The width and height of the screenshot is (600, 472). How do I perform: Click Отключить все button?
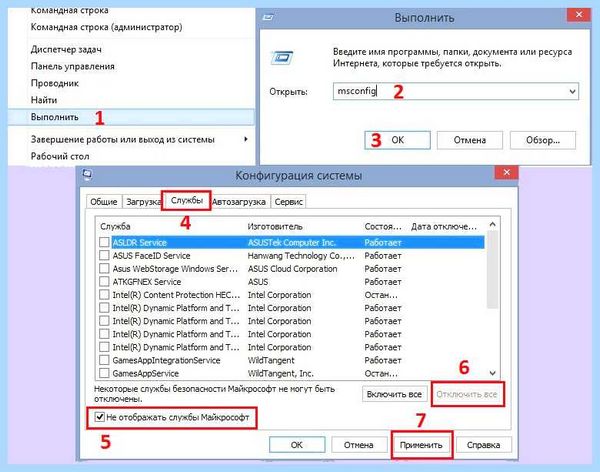(467, 394)
